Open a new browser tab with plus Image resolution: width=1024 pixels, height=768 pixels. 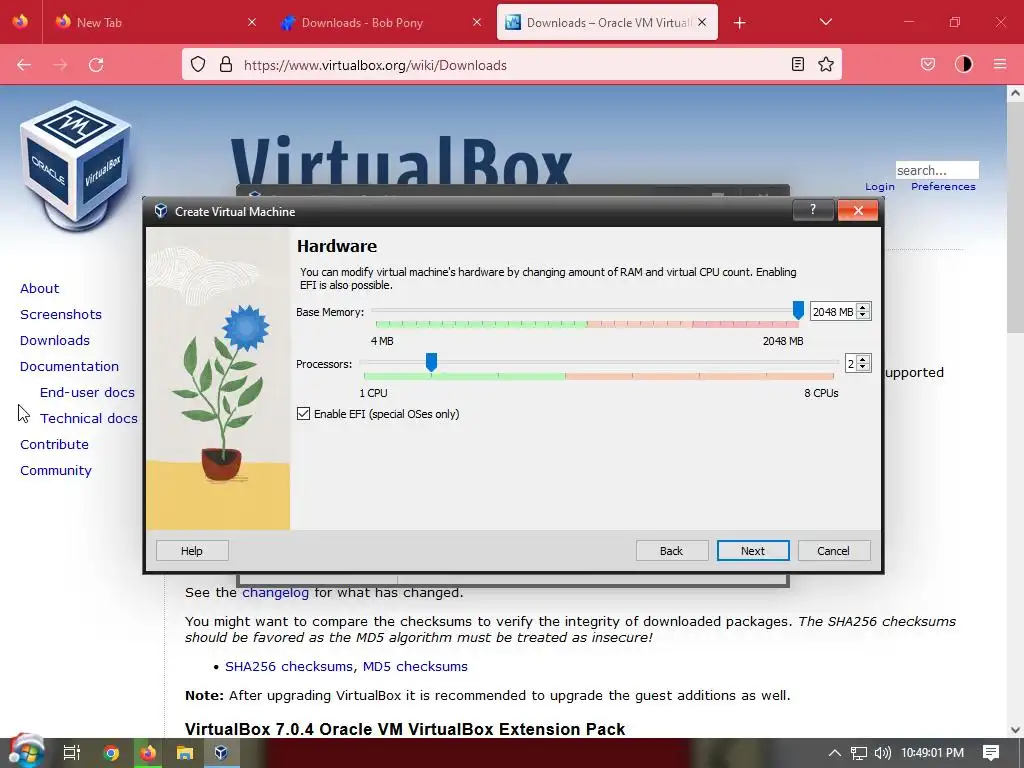coord(739,23)
